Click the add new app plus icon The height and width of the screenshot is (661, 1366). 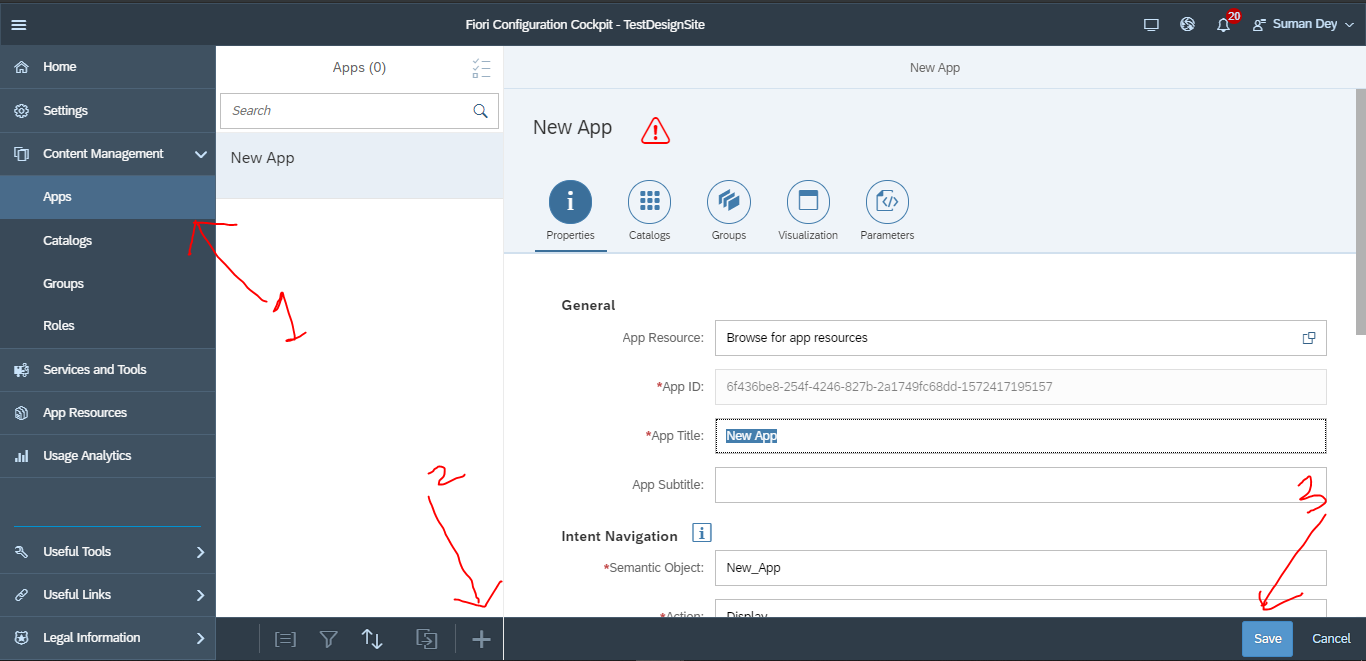coord(481,639)
